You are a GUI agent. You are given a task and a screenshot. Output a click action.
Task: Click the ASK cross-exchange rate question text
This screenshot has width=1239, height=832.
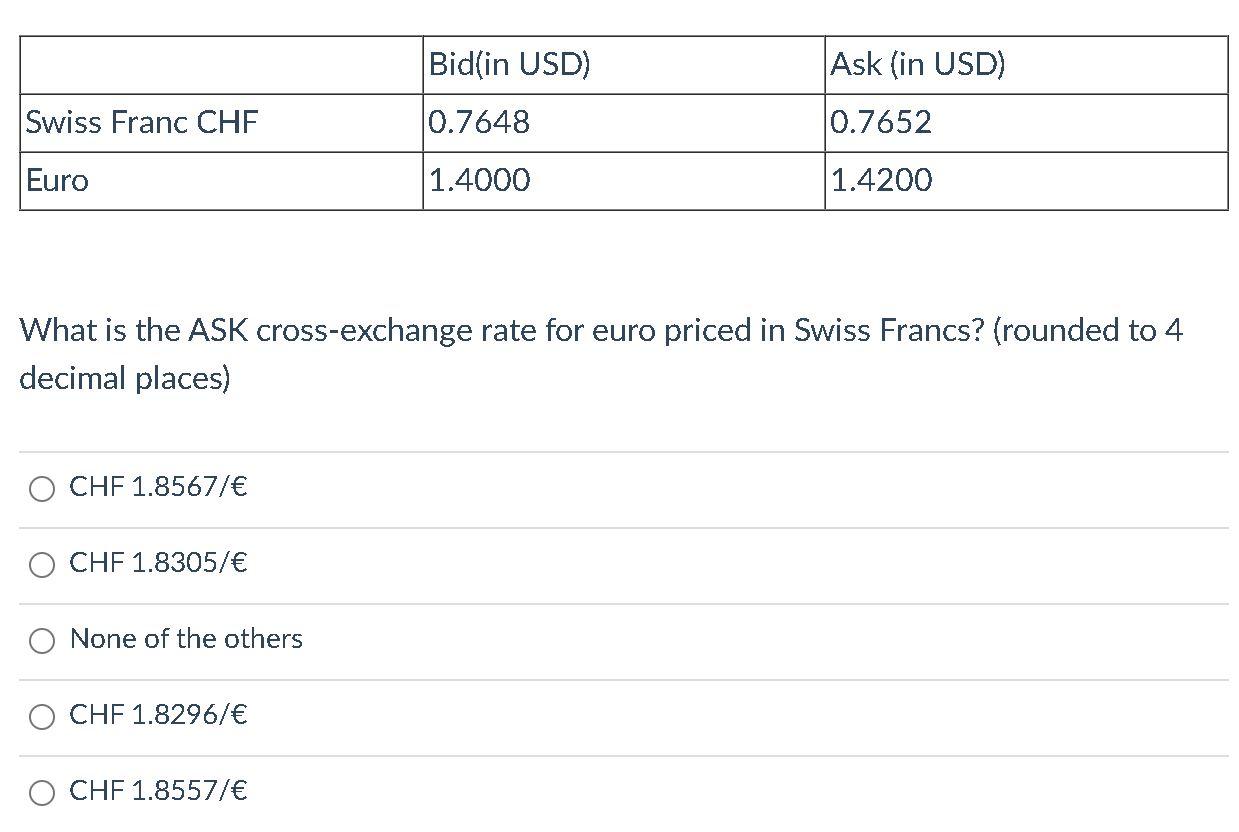click(601, 354)
